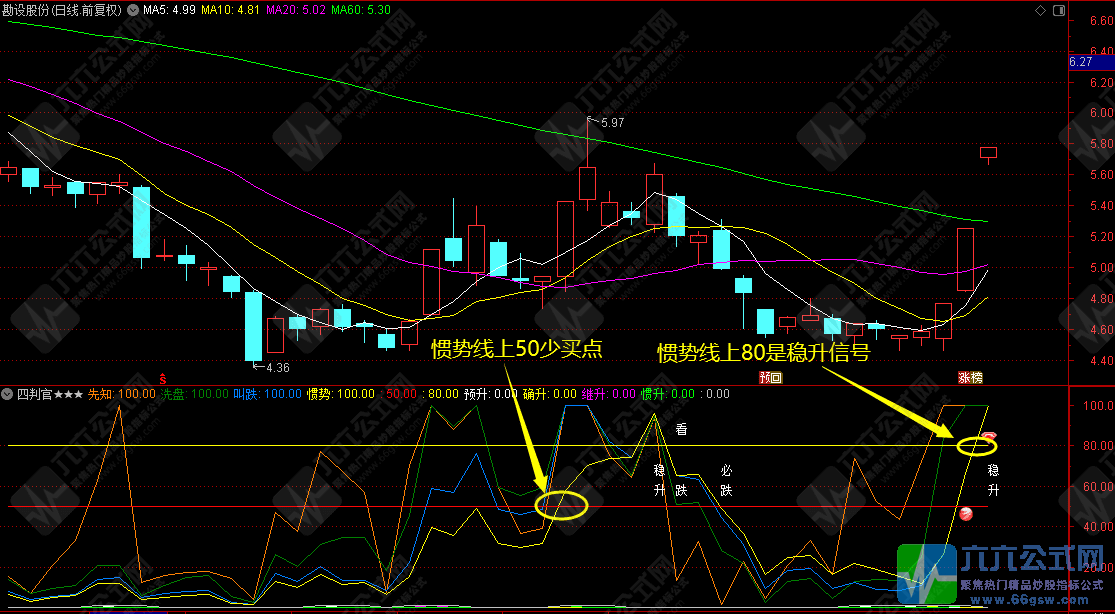Click the red ball icon near 80 line

click(989, 437)
